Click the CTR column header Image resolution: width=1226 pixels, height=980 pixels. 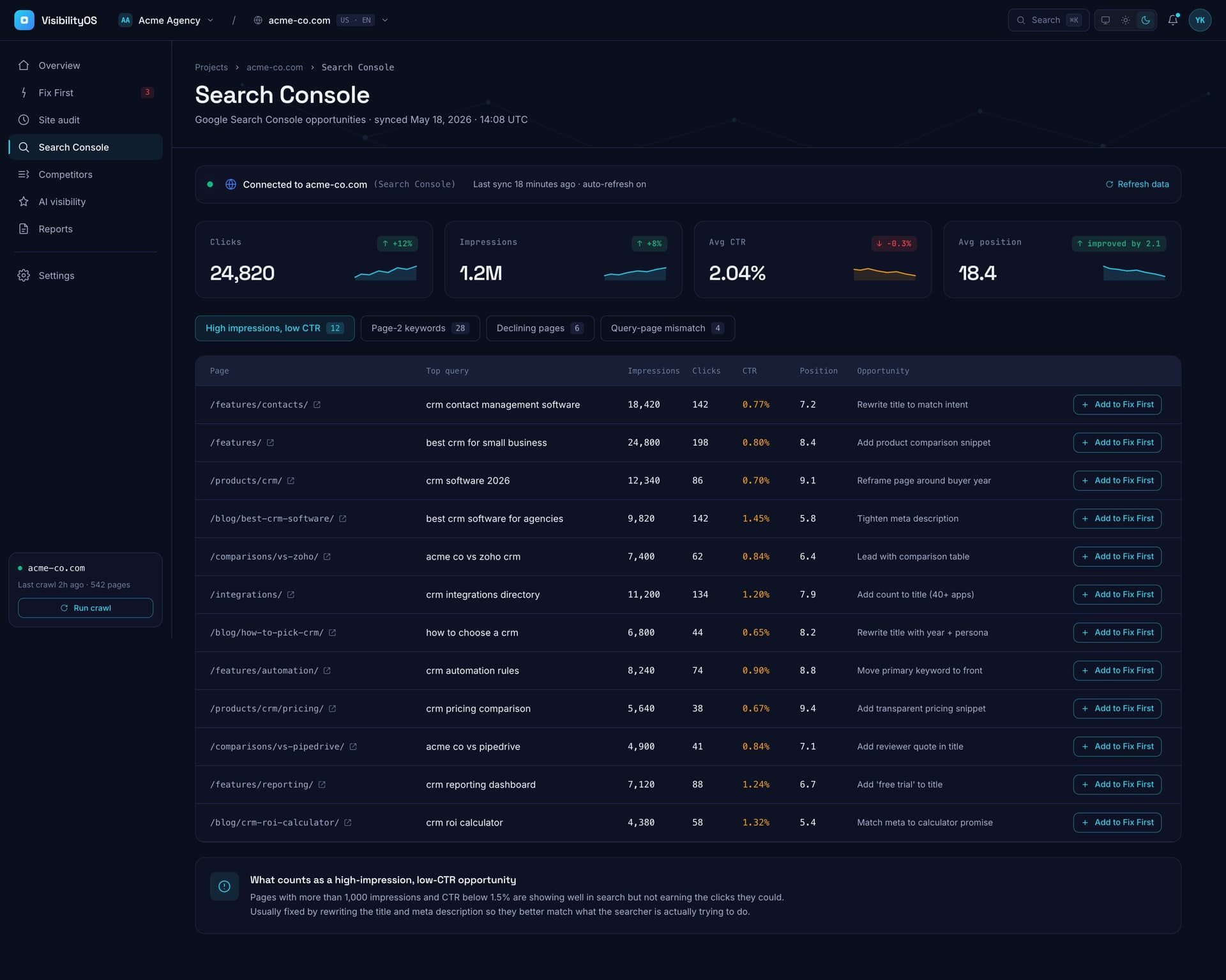click(749, 371)
